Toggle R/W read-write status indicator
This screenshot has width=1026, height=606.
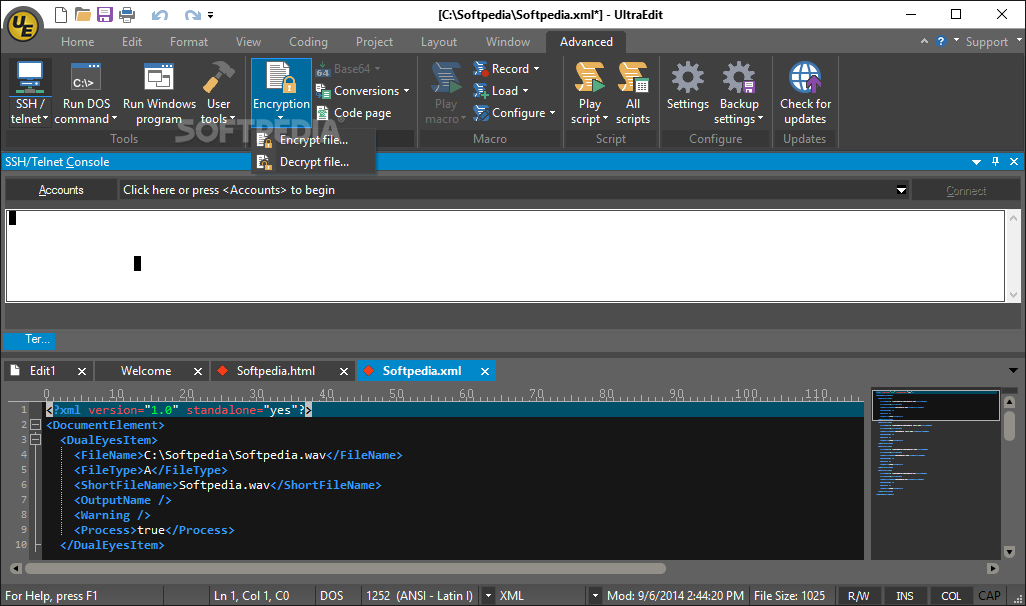tap(858, 596)
